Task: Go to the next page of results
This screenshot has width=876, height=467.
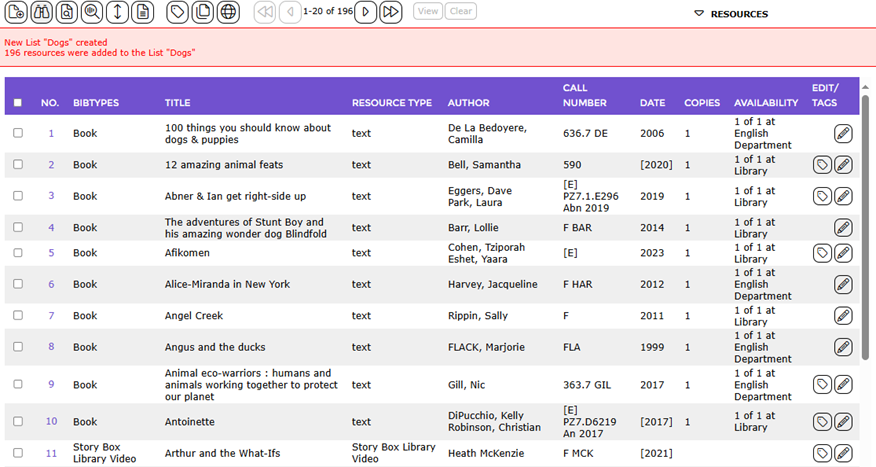Action: pyautogui.click(x=365, y=12)
